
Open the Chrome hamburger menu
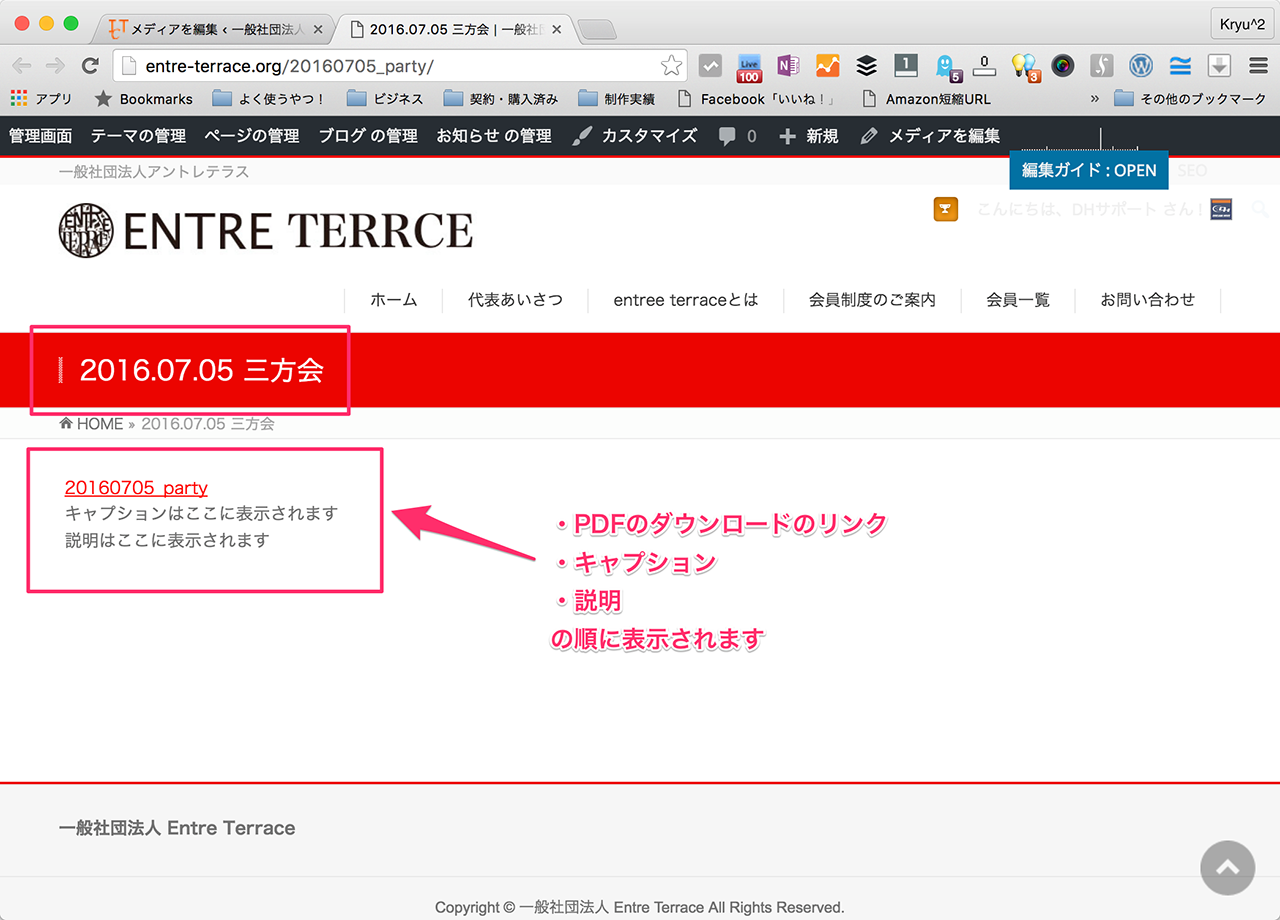pyautogui.click(x=1258, y=66)
